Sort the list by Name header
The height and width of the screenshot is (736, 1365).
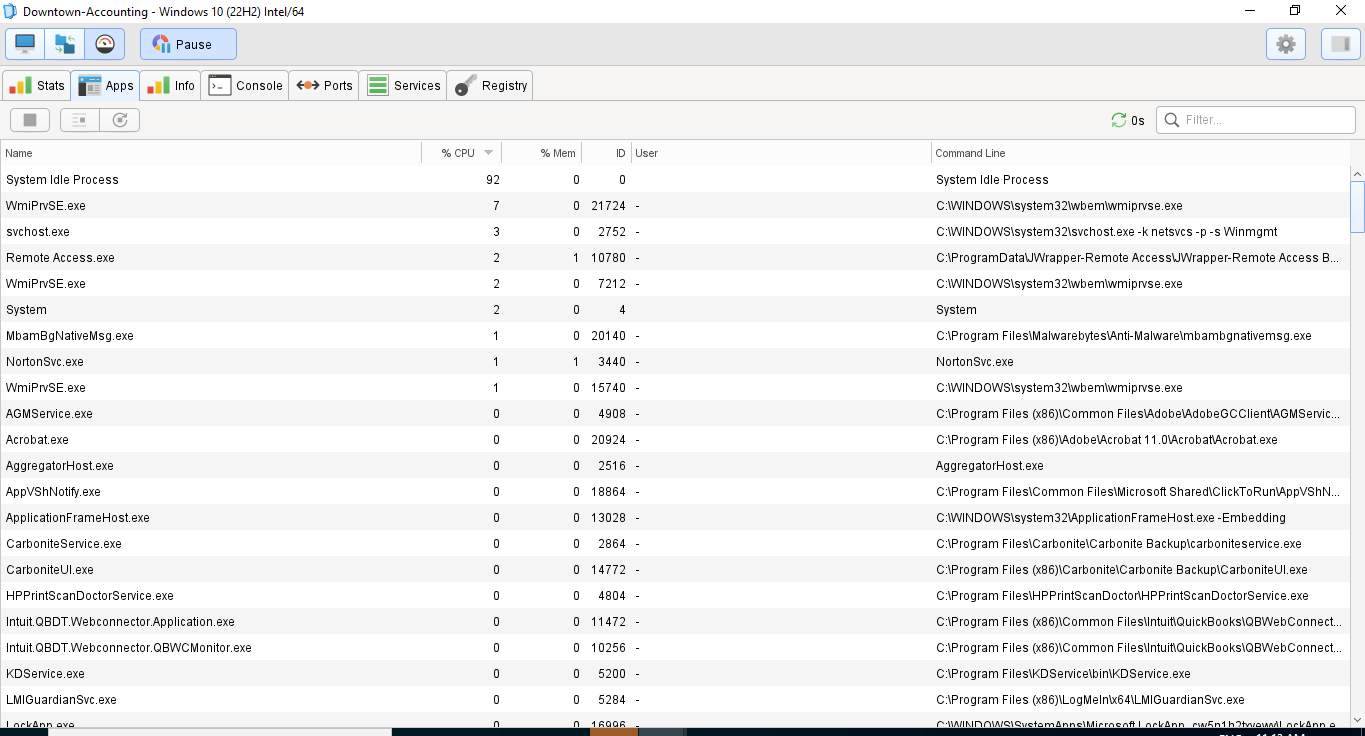click(20, 153)
